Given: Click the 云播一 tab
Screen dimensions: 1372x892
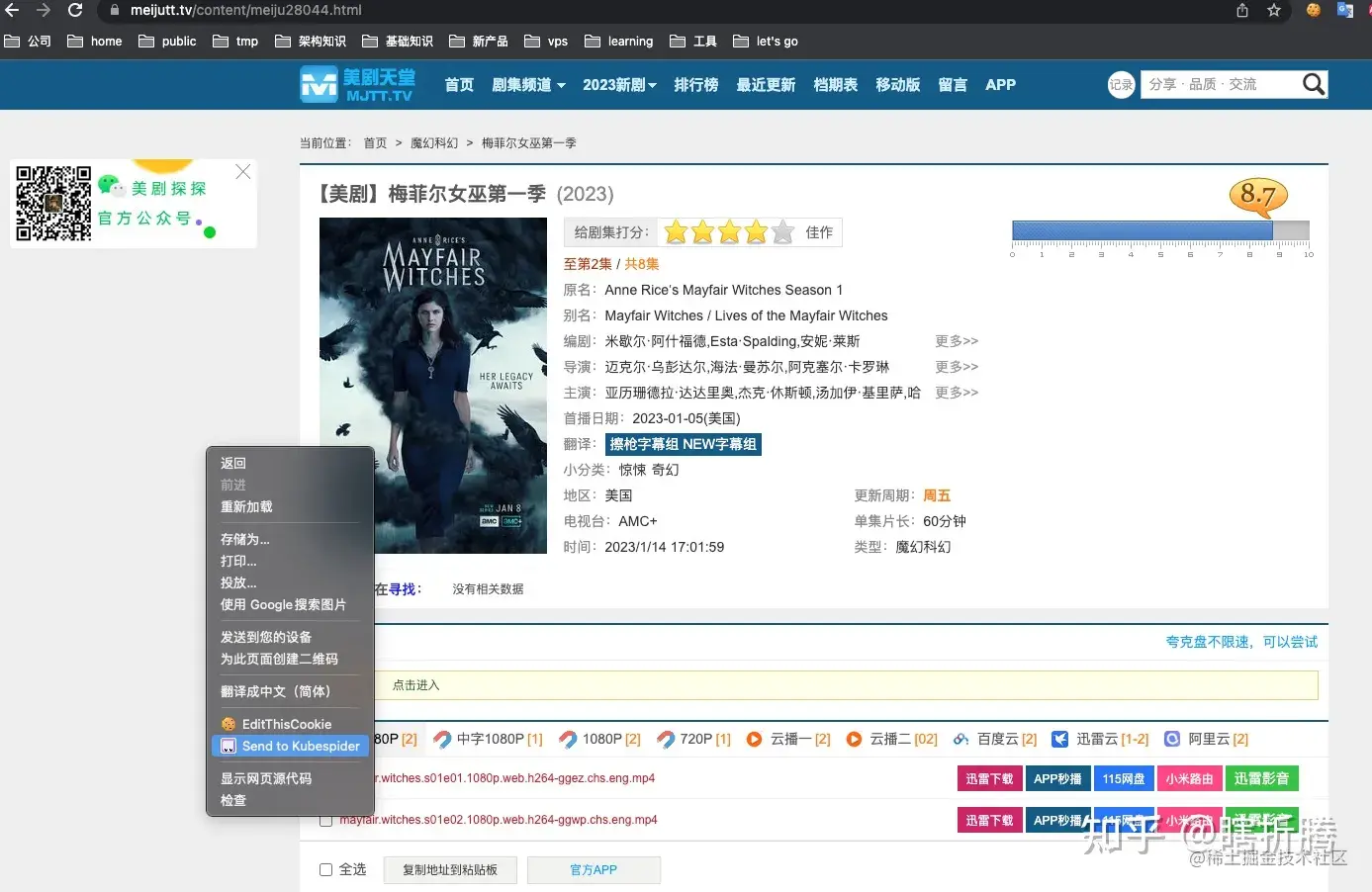Looking at the screenshot, I should [788, 739].
